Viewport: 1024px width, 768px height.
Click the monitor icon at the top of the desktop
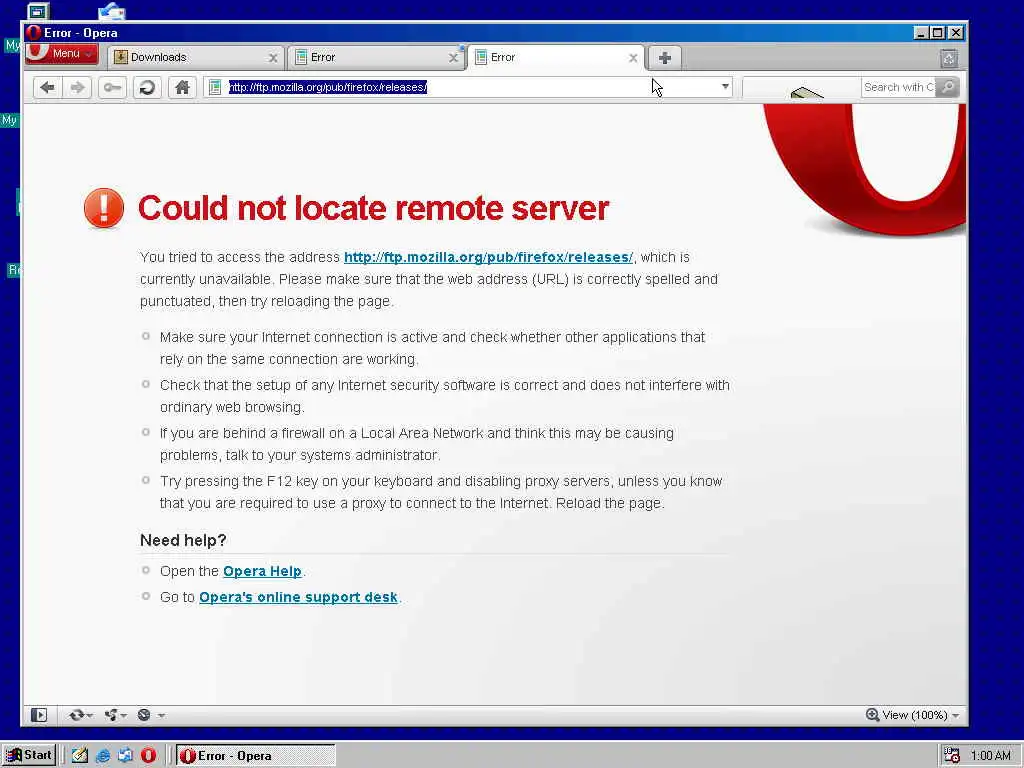pos(39,10)
